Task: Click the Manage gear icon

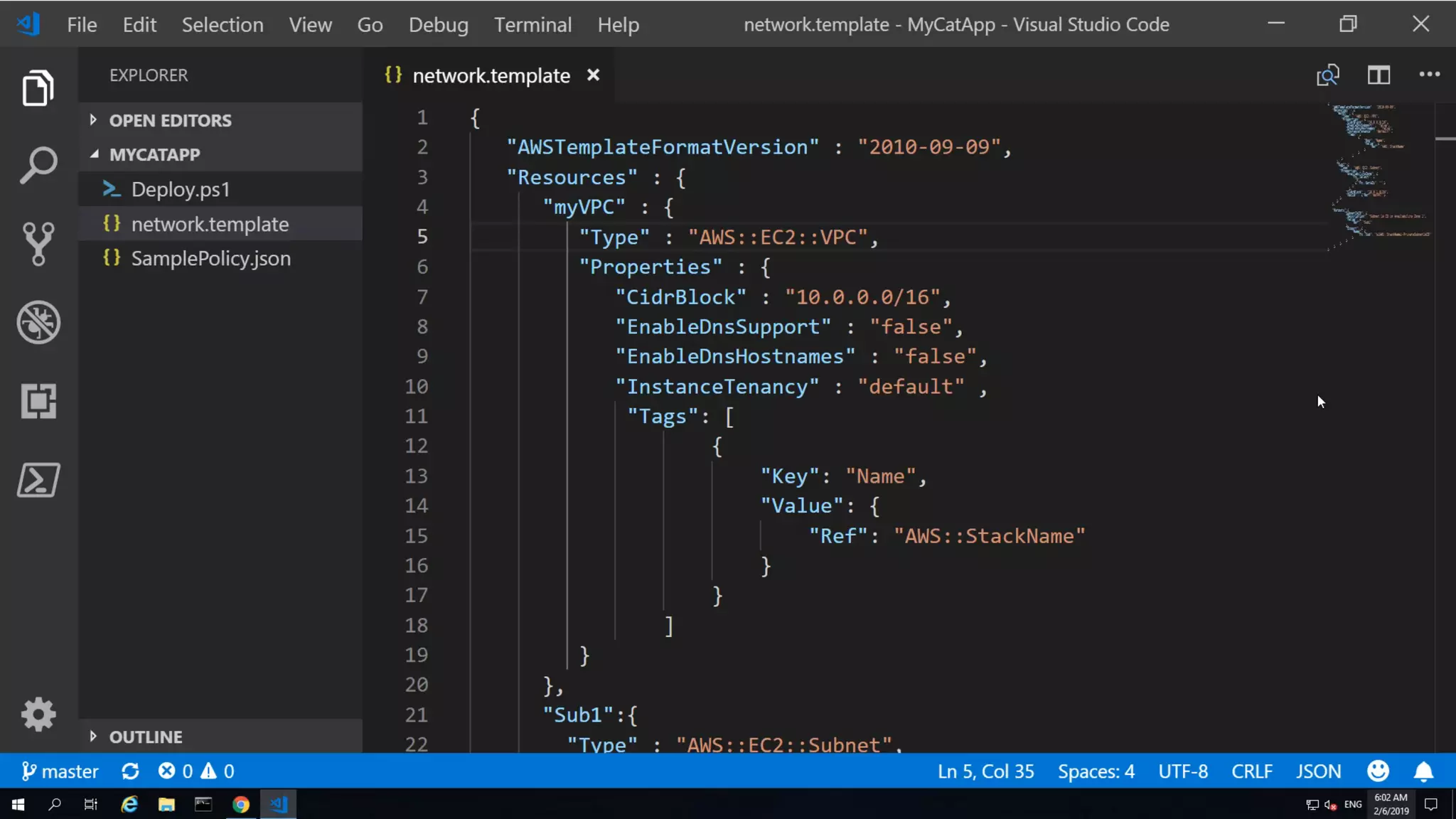Action: [x=38, y=714]
